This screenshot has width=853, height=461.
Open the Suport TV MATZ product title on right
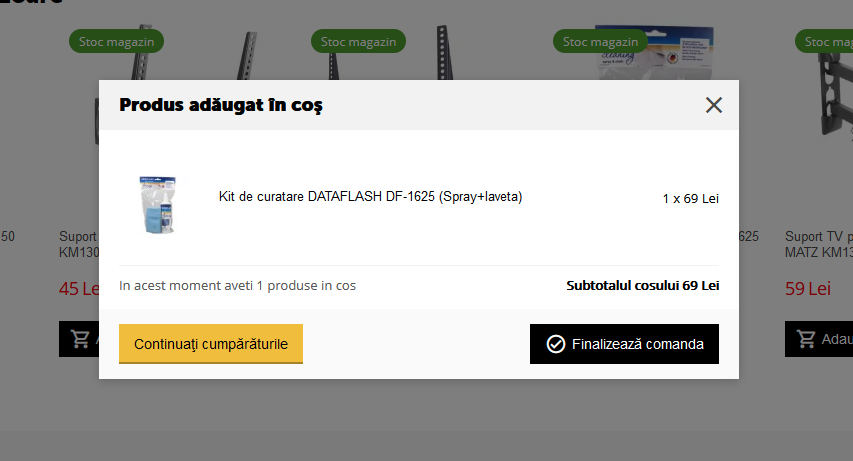click(x=819, y=244)
